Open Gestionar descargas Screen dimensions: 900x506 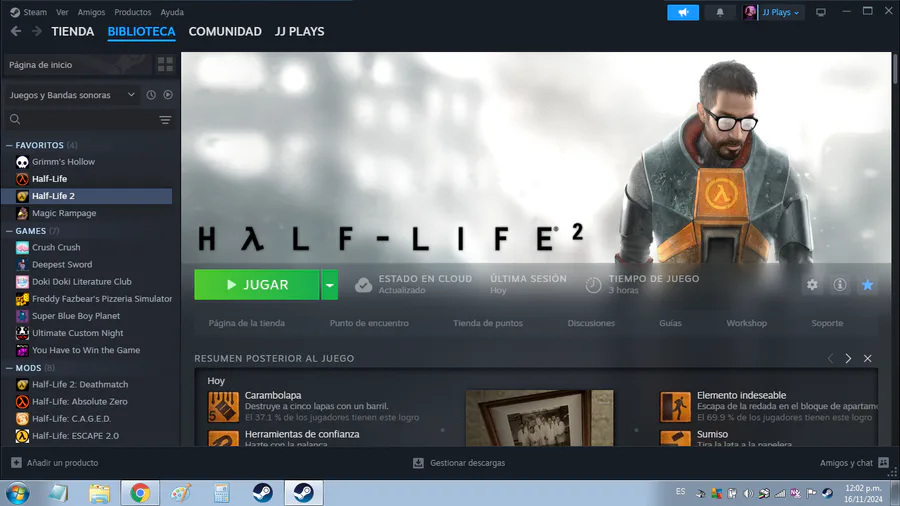point(459,463)
